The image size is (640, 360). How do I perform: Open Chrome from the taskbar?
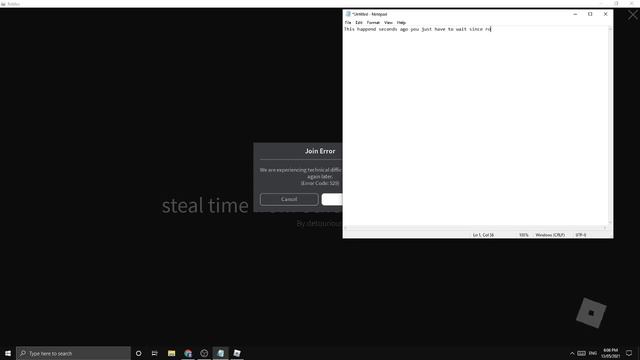[188, 353]
